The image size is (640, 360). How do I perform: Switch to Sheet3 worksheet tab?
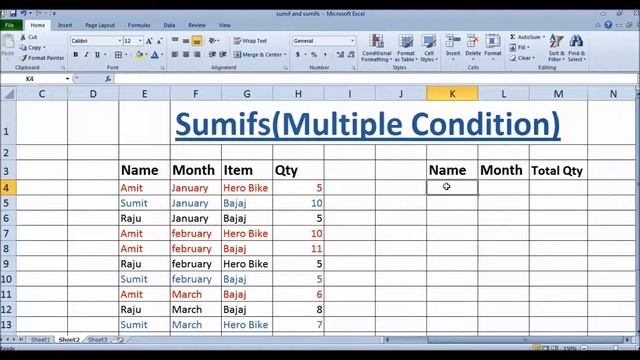98,340
